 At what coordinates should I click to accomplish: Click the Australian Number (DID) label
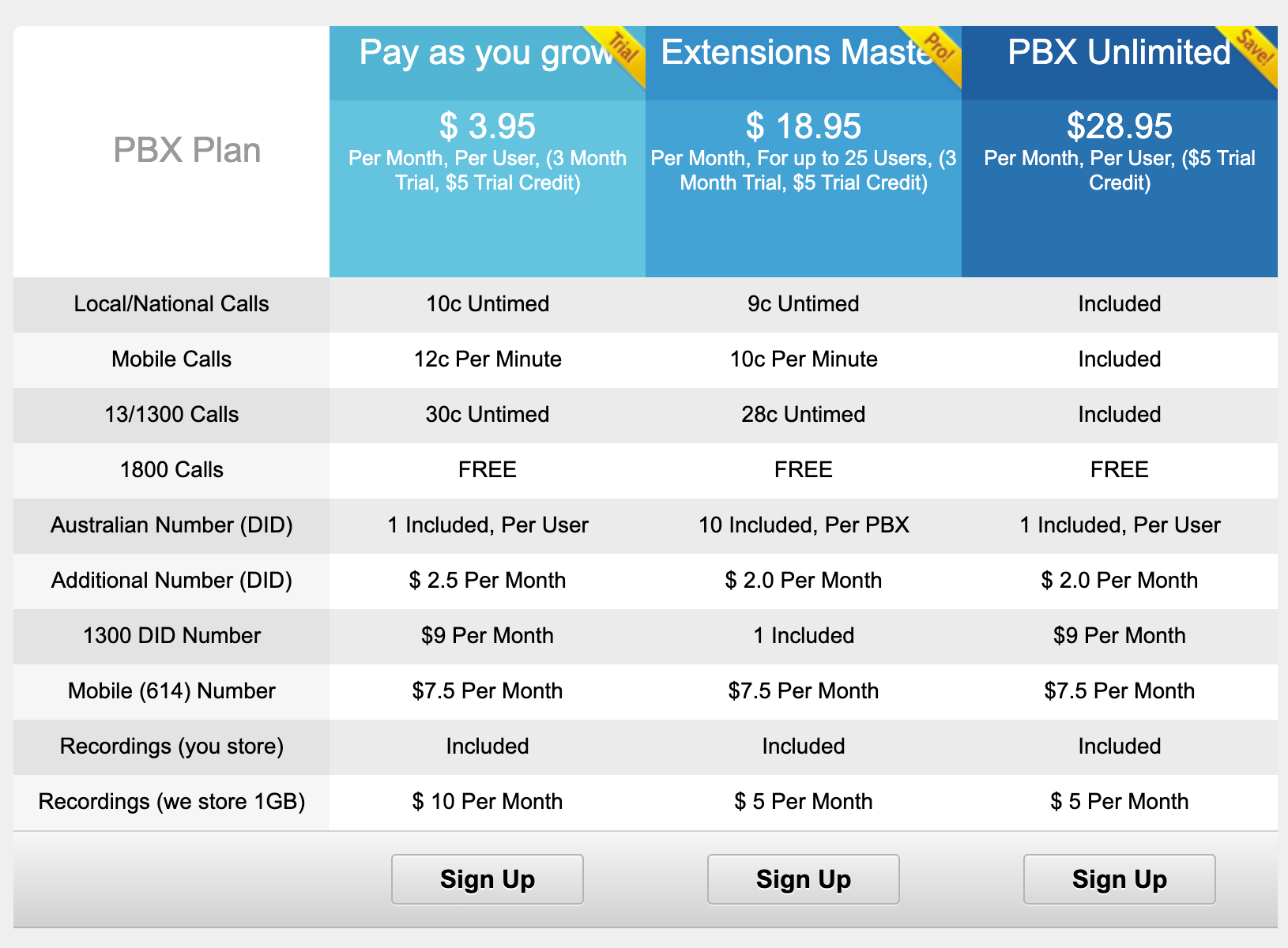[171, 525]
